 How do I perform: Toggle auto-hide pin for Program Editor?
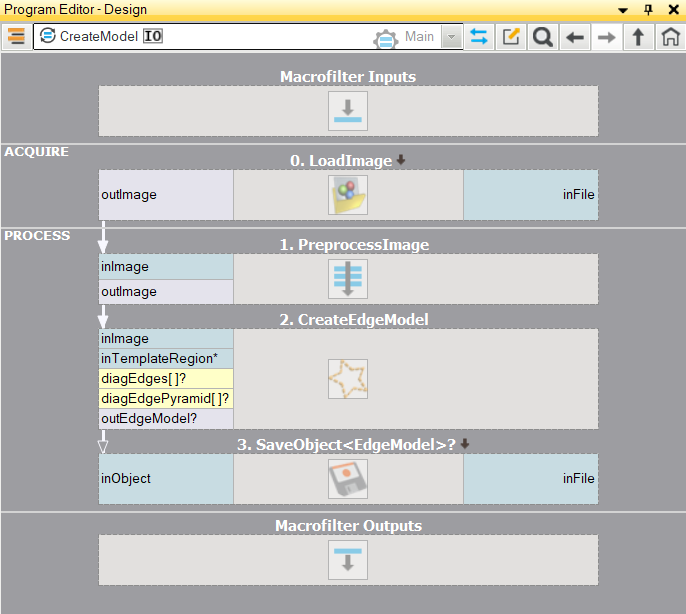648,9
